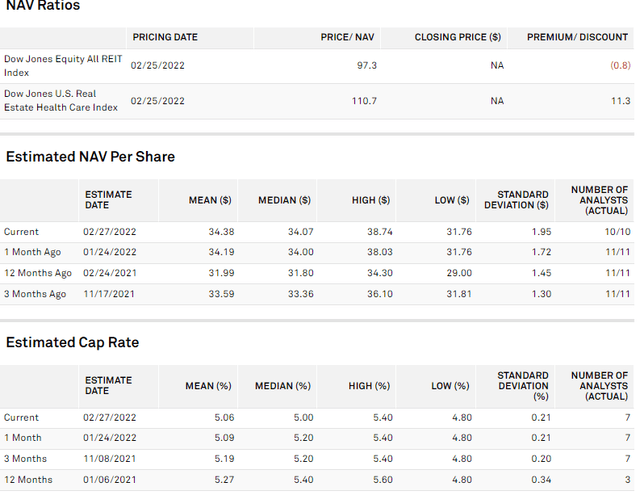Select the LOW ($) column header

(x=451, y=200)
